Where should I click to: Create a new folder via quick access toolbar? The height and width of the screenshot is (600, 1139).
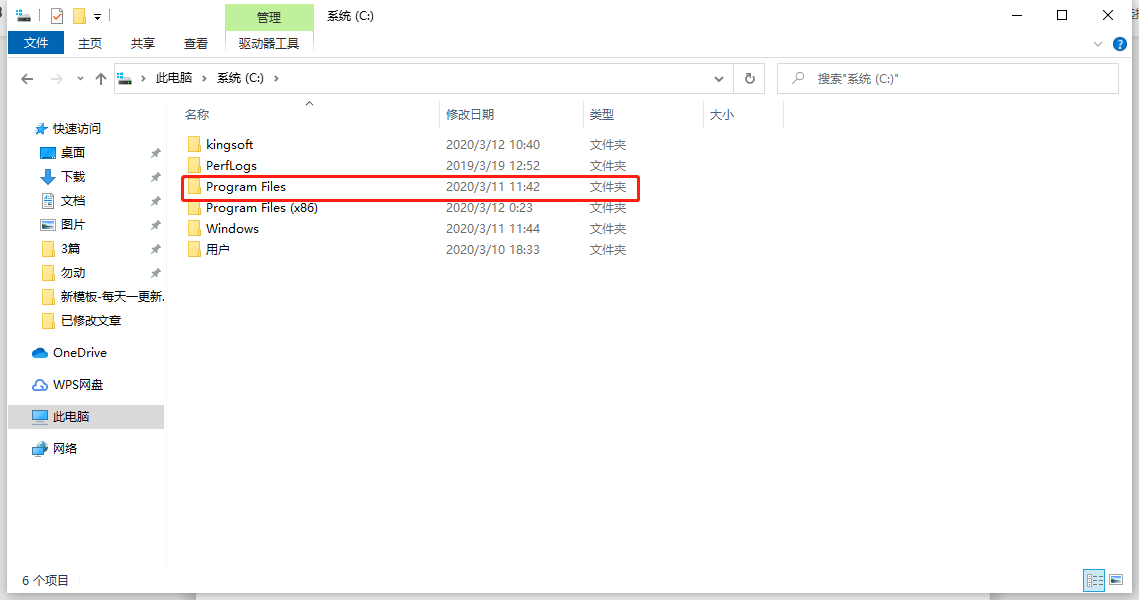click(78, 16)
